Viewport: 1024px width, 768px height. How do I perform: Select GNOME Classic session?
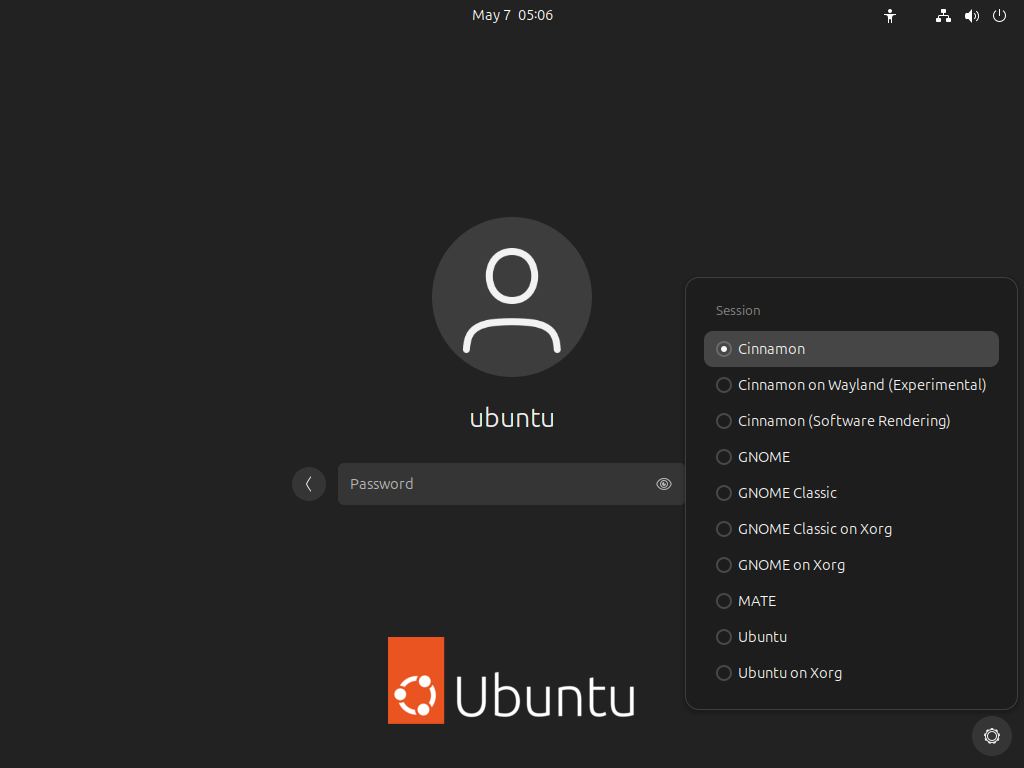pyautogui.click(x=851, y=492)
